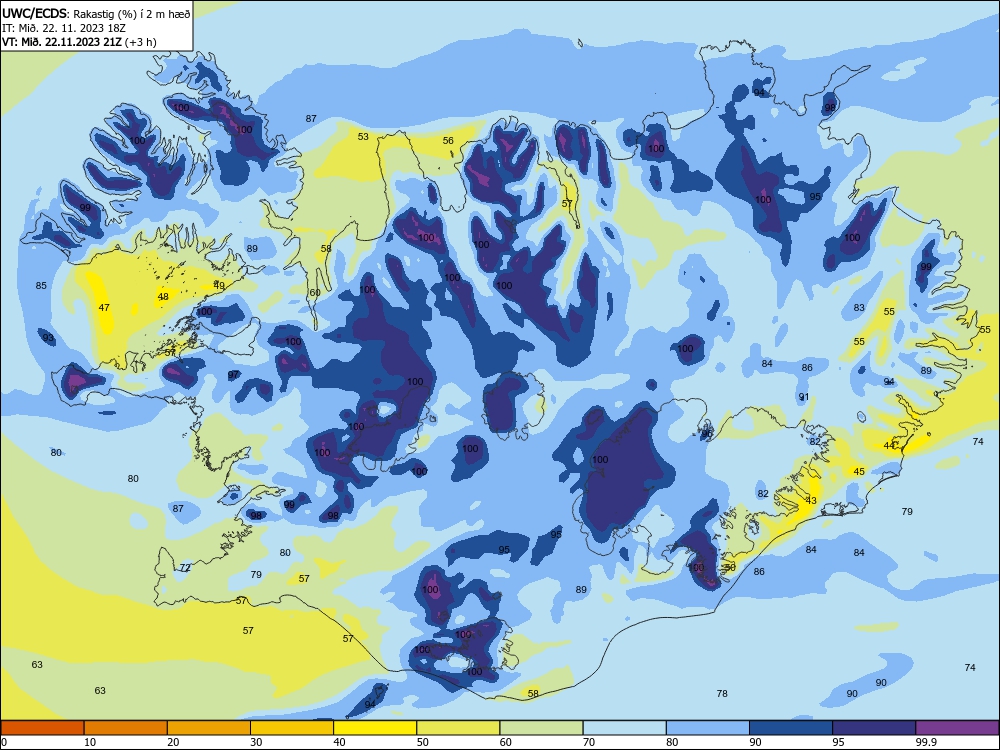Click the 'IT: Mið. 22. 11. 2023 18Z' line
The width and height of the screenshot is (1000, 750).
(64, 28)
